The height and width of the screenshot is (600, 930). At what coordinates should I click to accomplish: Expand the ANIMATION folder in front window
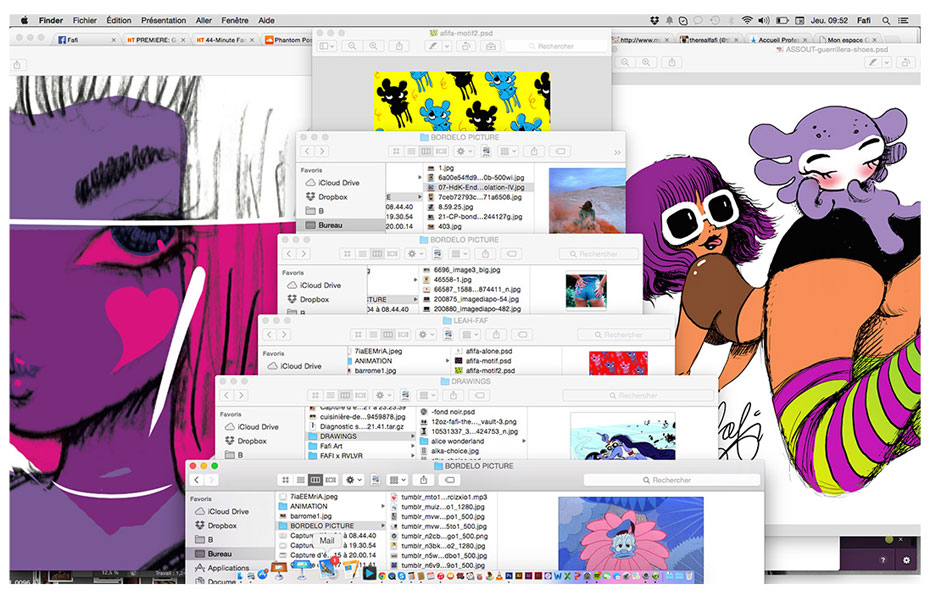(x=383, y=506)
